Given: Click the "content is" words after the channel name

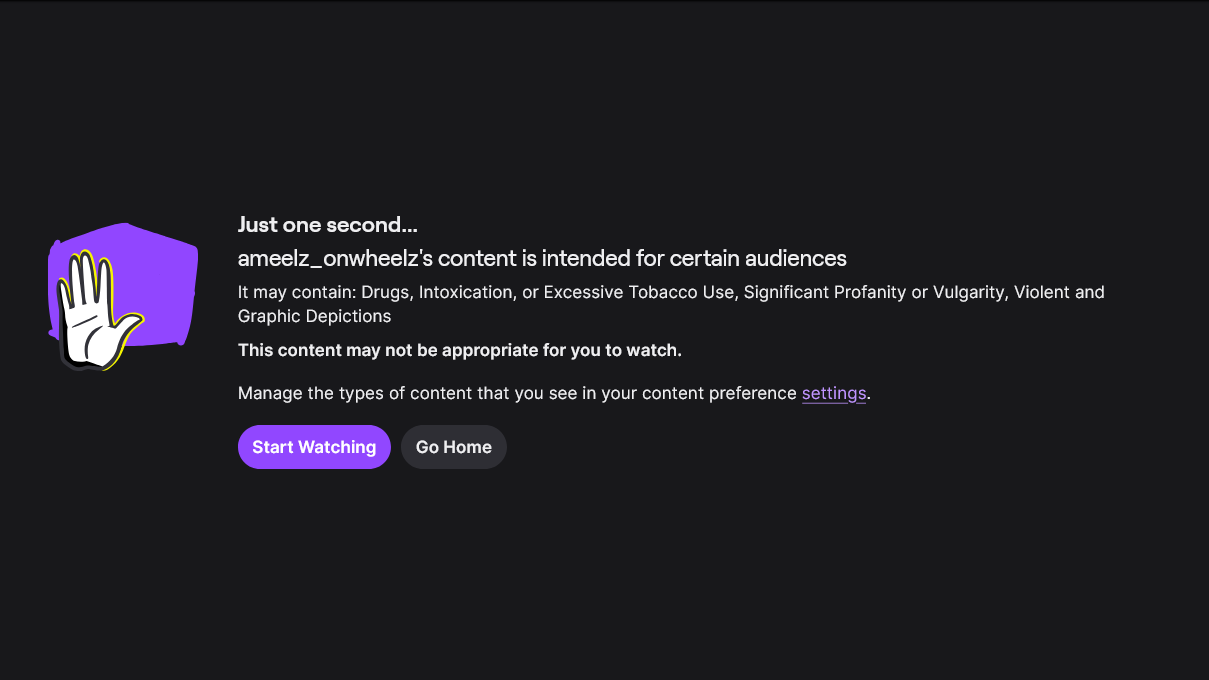Looking at the screenshot, I should [x=477, y=258].
